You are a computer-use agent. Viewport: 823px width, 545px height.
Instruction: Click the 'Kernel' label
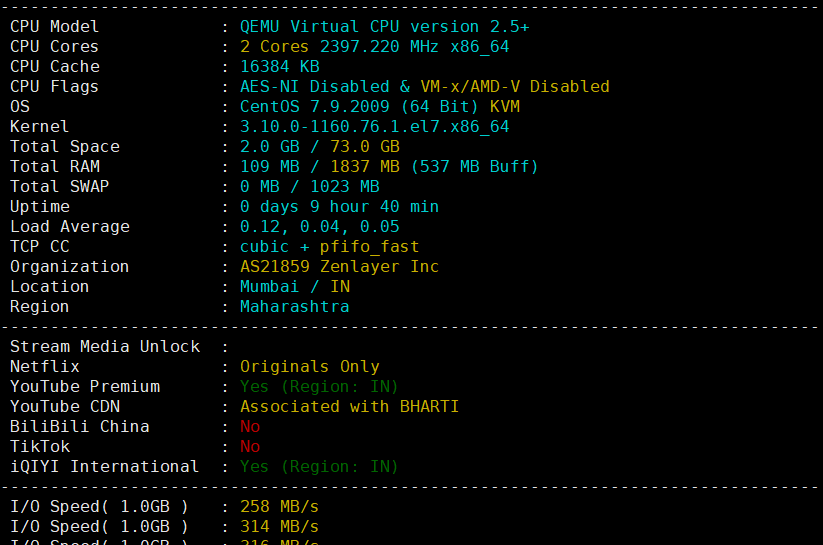(39, 127)
